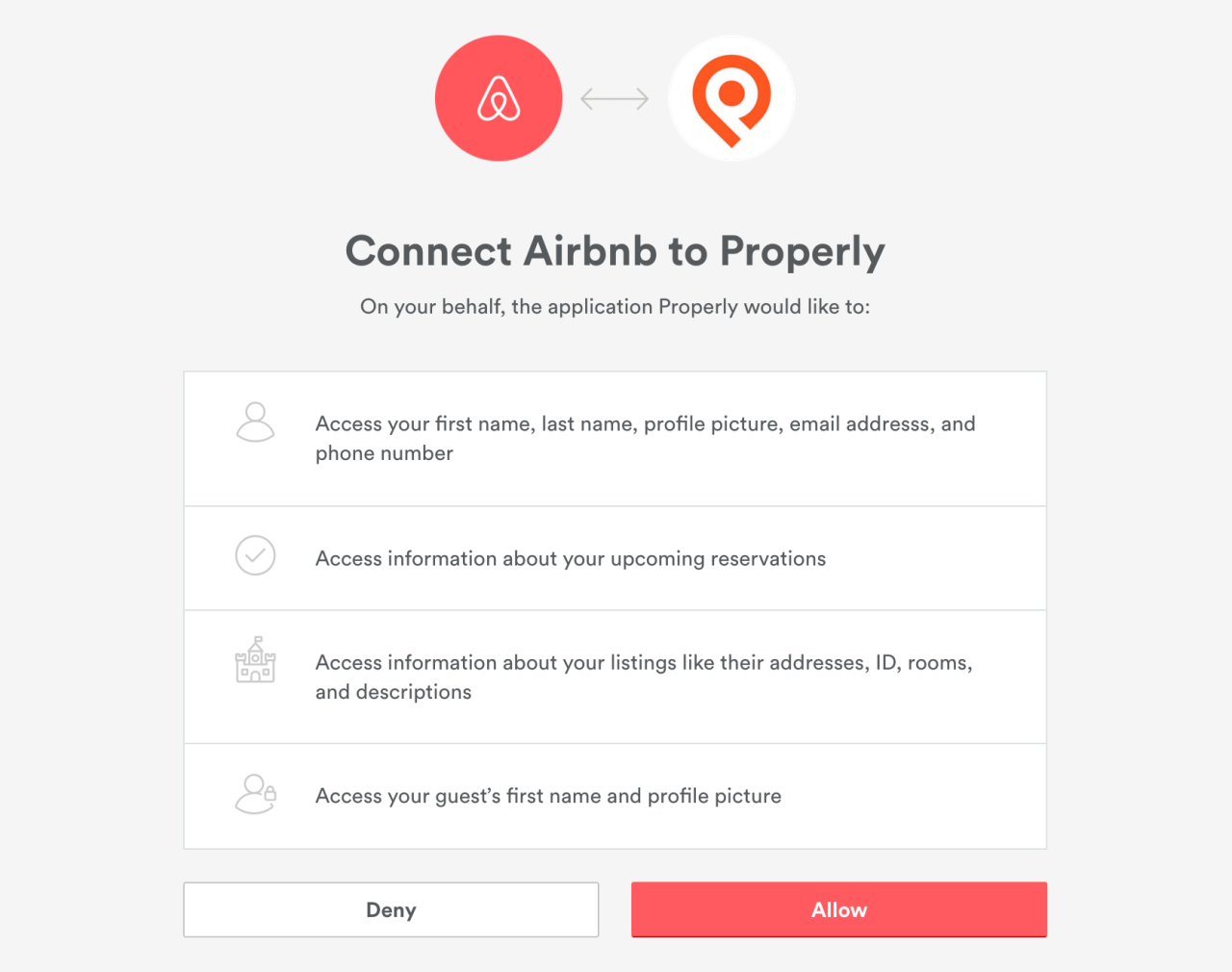Click the listings addresses, ID, rooms line
The width and height of the screenshot is (1232, 972).
(643, 663)
